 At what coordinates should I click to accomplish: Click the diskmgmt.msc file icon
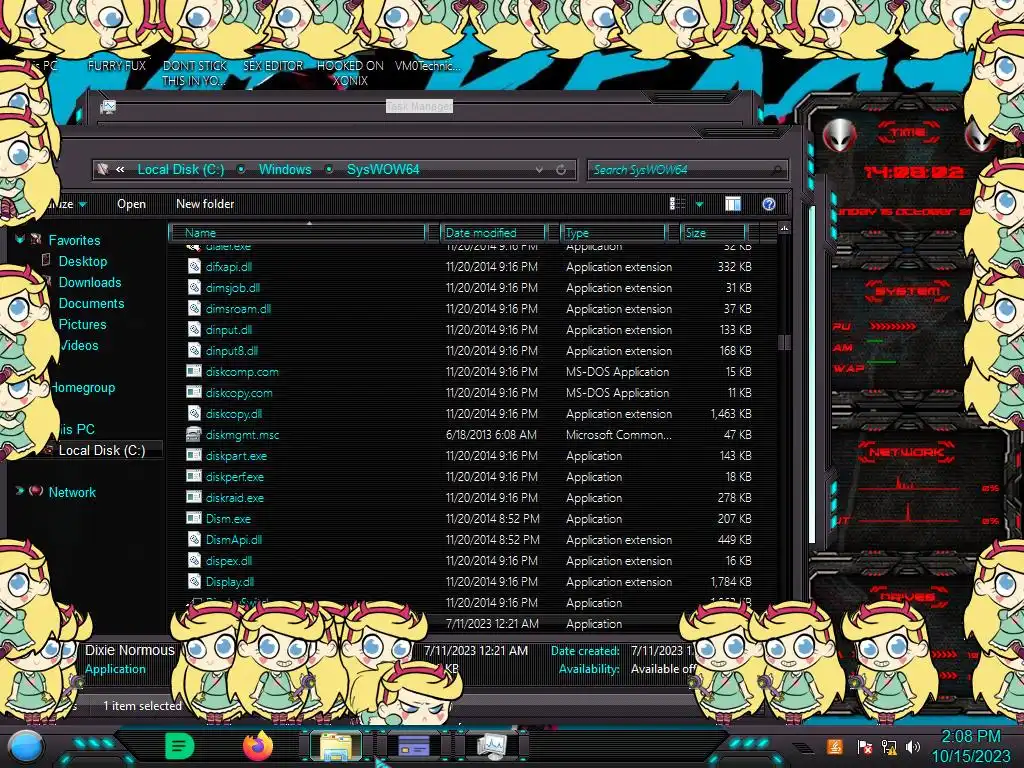coord(194,434)
